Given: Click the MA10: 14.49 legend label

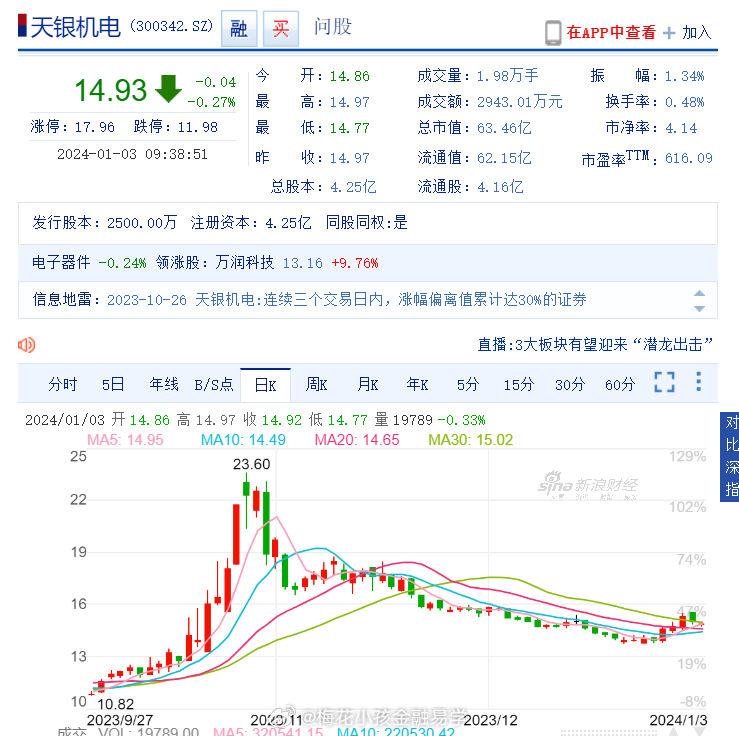Looking at the screenshot, I should coord(243,440).
